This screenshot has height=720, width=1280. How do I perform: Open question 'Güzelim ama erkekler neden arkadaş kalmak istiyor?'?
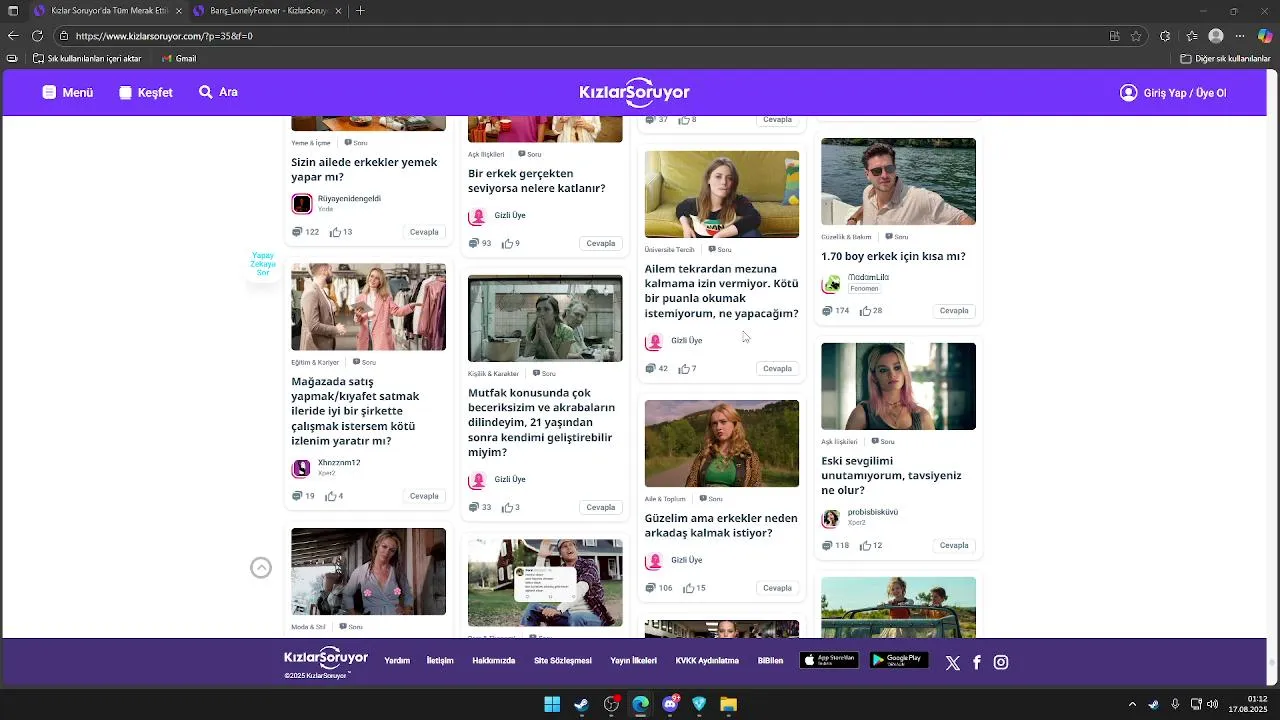721,525
